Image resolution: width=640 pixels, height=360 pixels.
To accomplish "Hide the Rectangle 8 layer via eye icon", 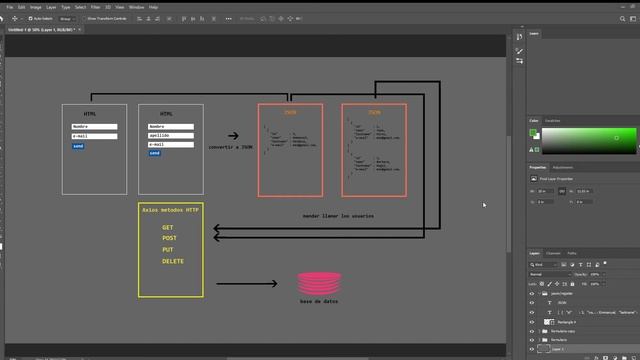I will tap(531, 322).
